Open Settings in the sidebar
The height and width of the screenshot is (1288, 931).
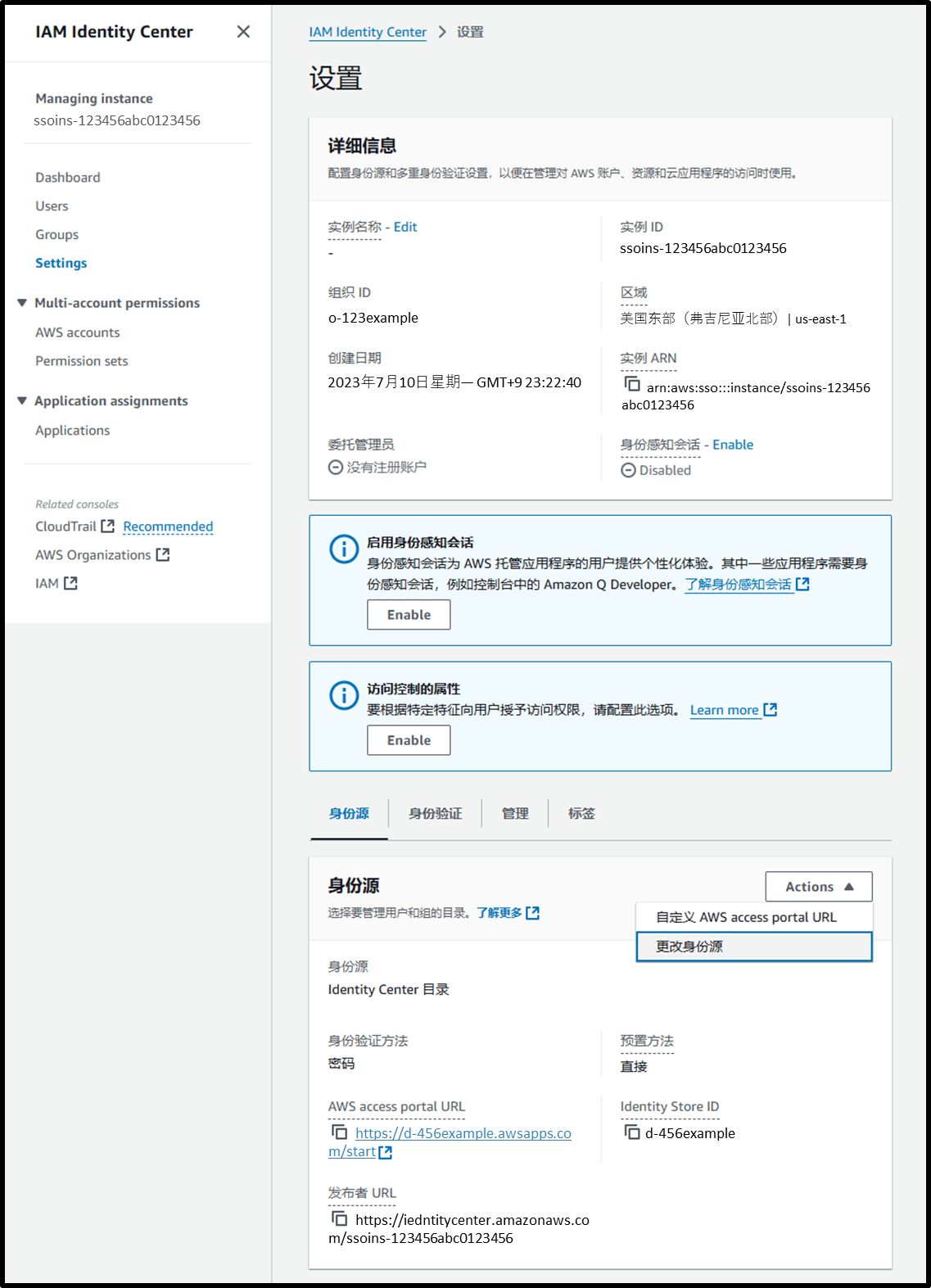tap(61, 263)
